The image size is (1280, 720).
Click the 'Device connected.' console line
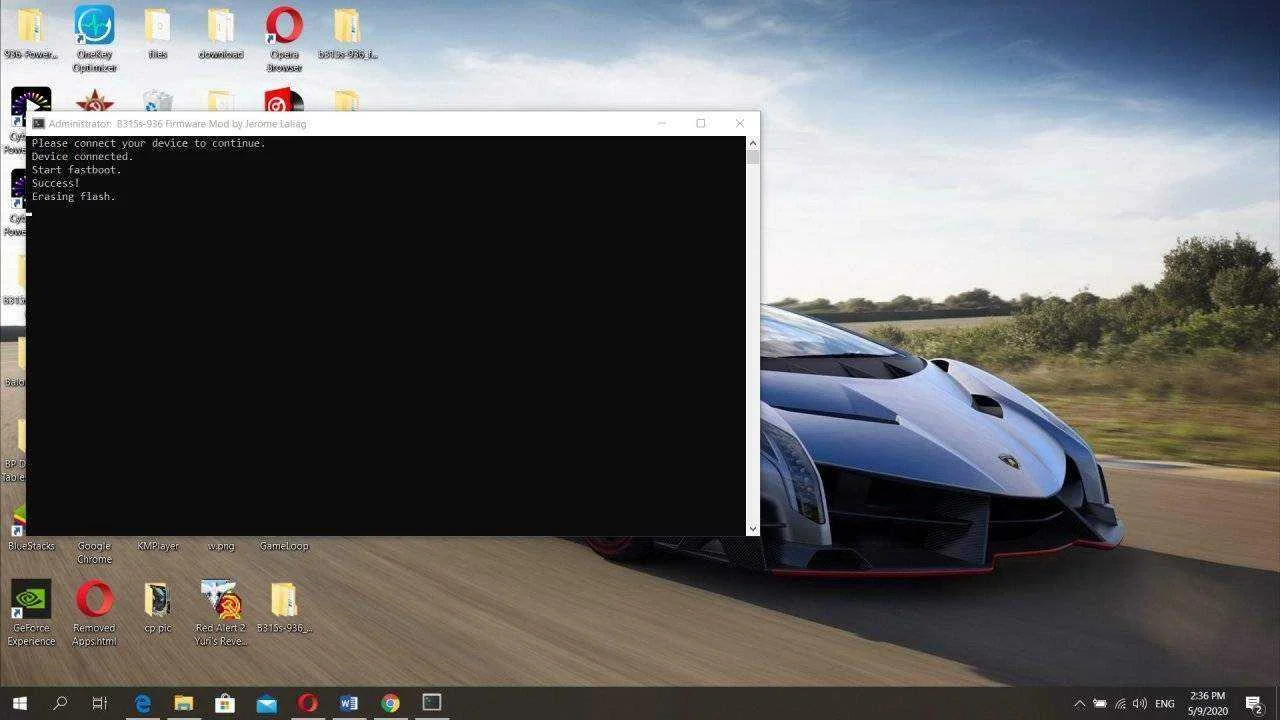coord(82,157)
